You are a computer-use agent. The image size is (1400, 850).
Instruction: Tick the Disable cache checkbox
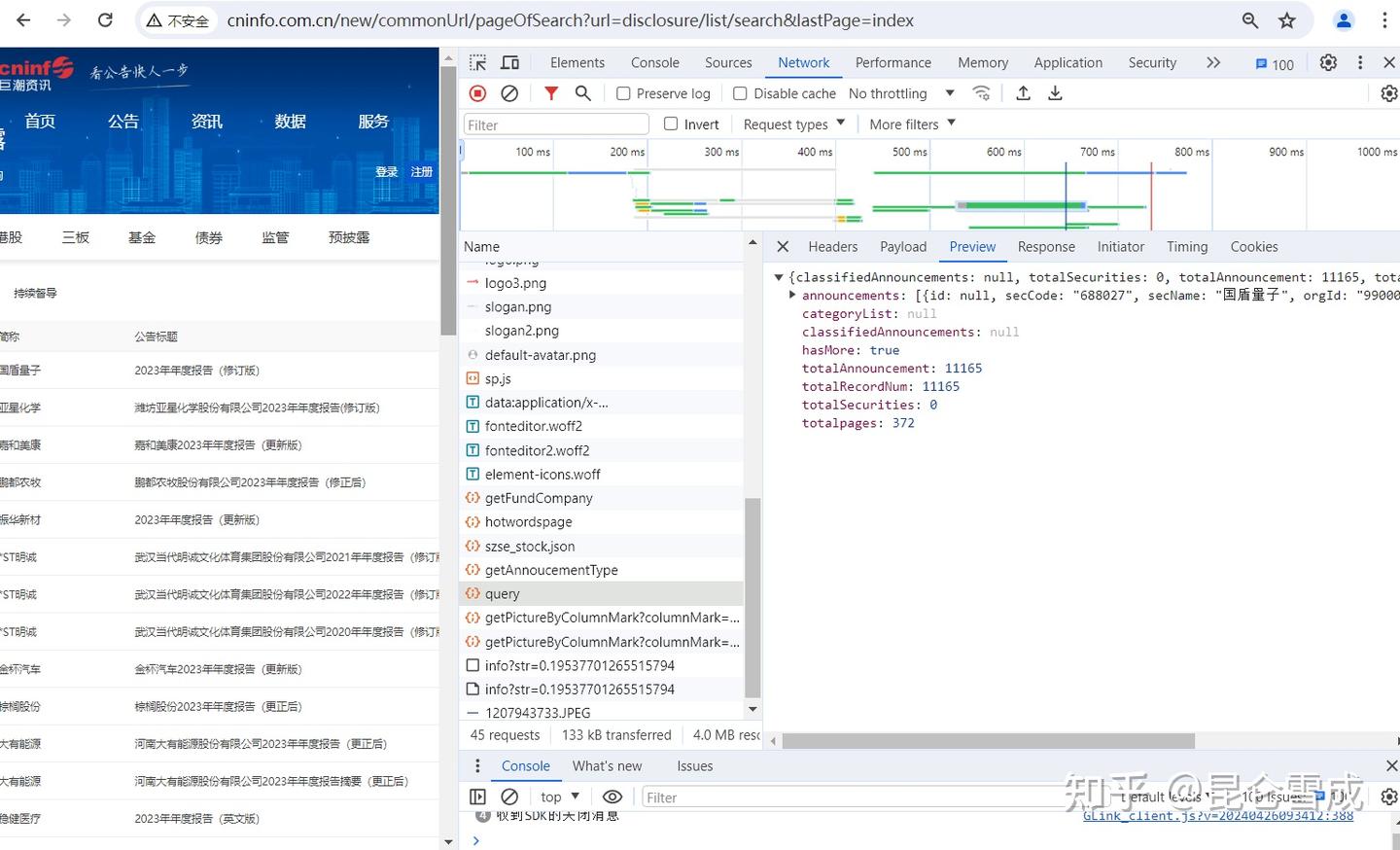tap(740, 93)
